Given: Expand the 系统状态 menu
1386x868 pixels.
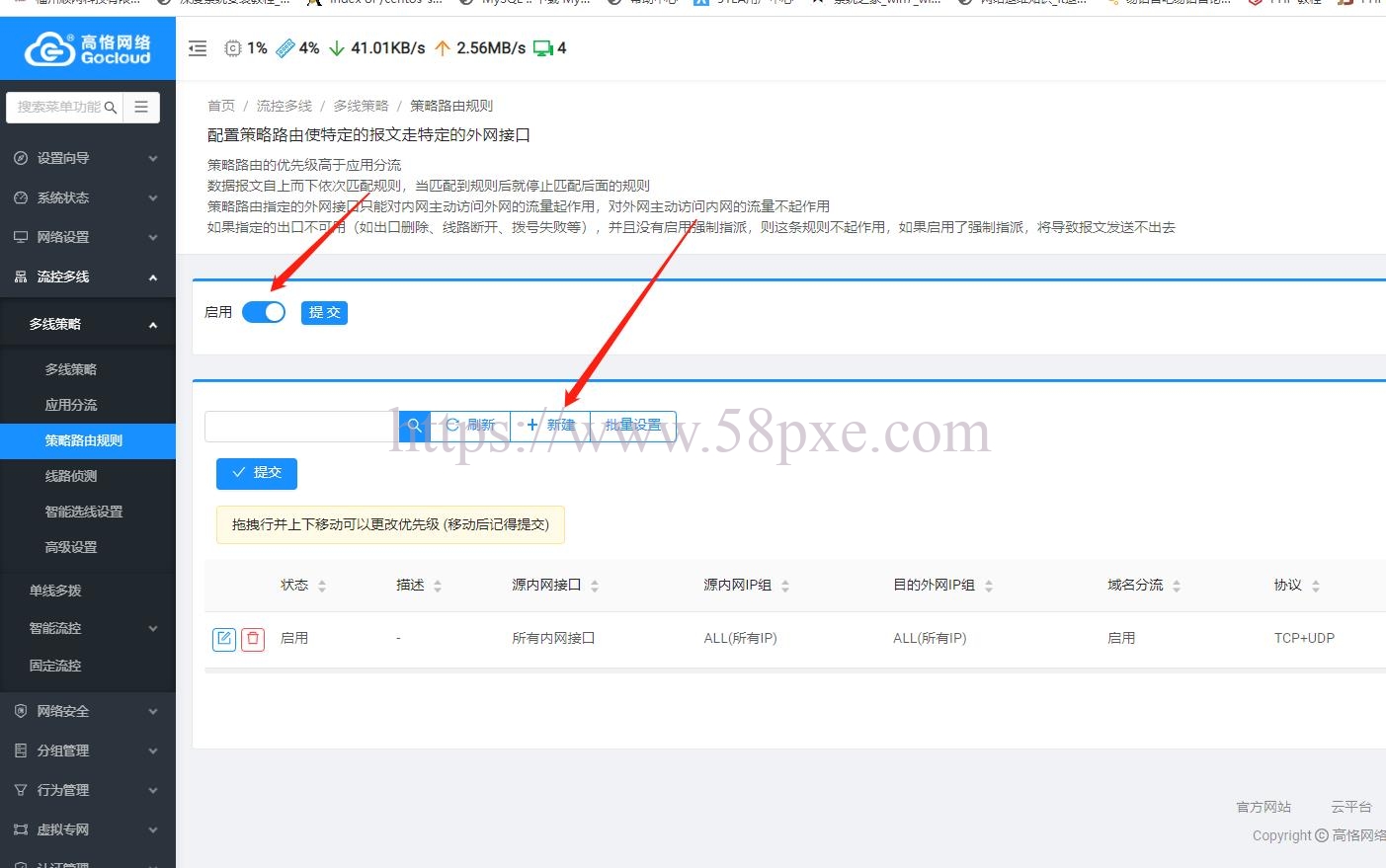Looking at the screenshot, I should click(88, 197).
